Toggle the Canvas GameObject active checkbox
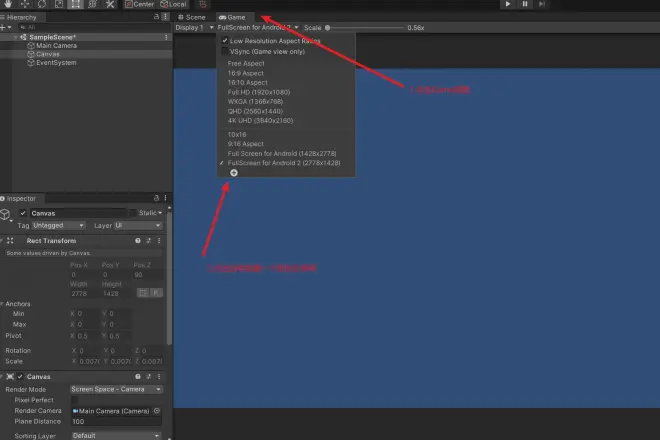This screenshot has width=660, height=440. click(23, 213)
